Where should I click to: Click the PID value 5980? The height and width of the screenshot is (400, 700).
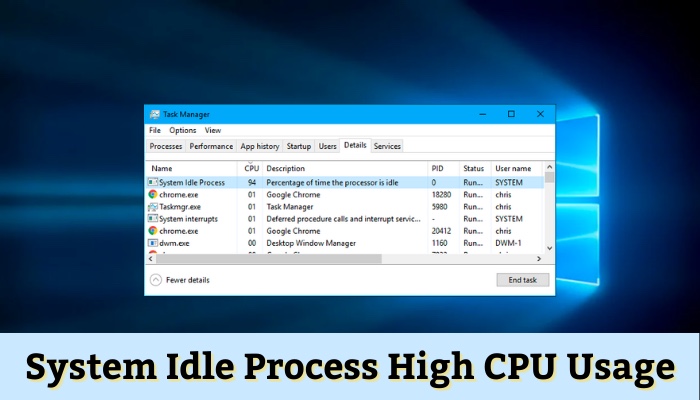439,207
